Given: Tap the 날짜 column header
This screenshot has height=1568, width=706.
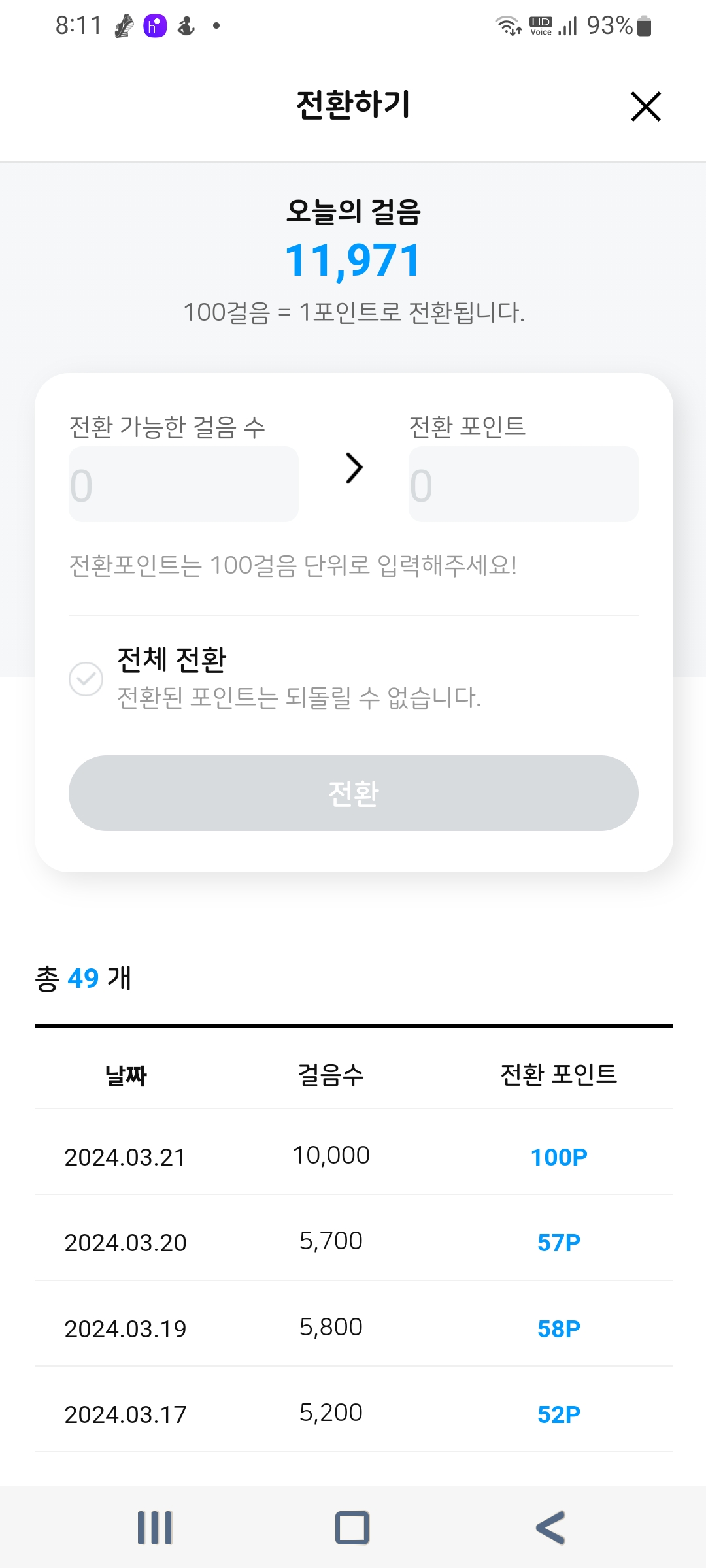Looking at the screenshot, I should pos(126,1075).
